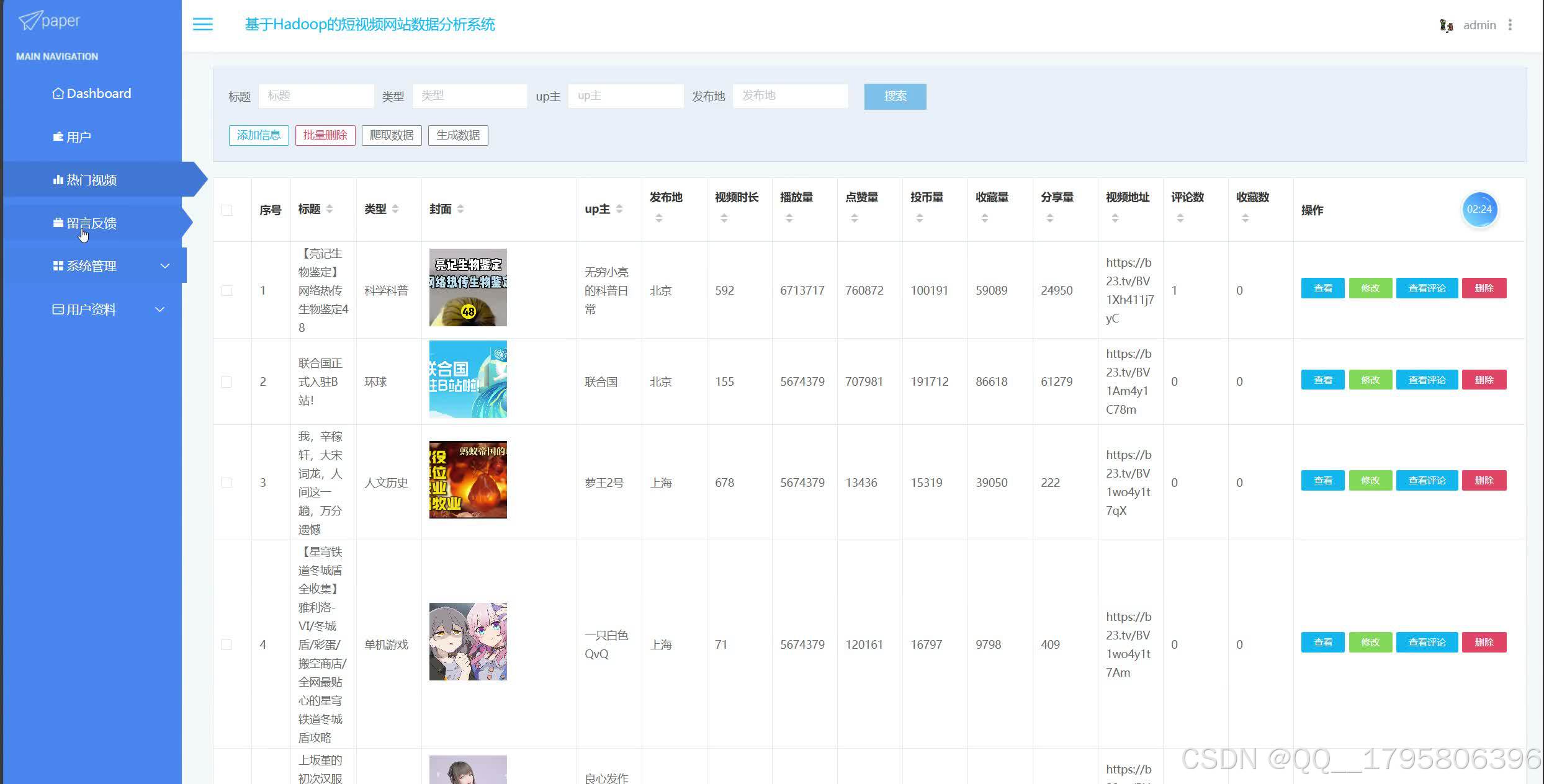Click the red 批量删除 button

point(325,135)
